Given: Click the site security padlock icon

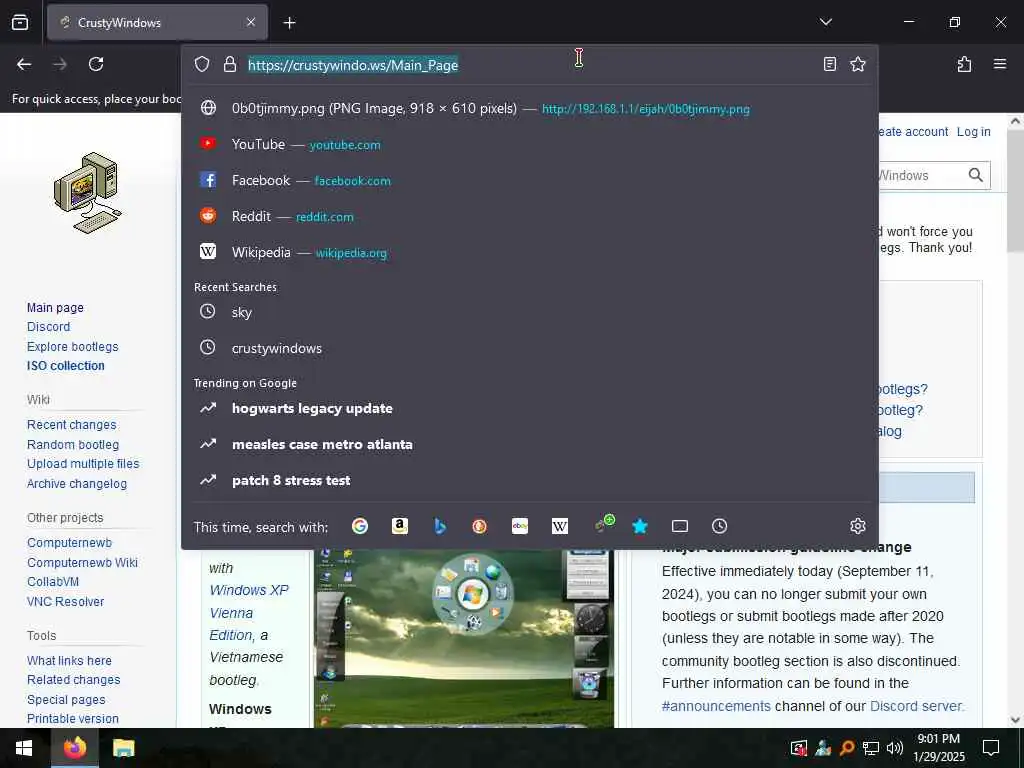Looking at the screenshot, I should coord(229,64).
